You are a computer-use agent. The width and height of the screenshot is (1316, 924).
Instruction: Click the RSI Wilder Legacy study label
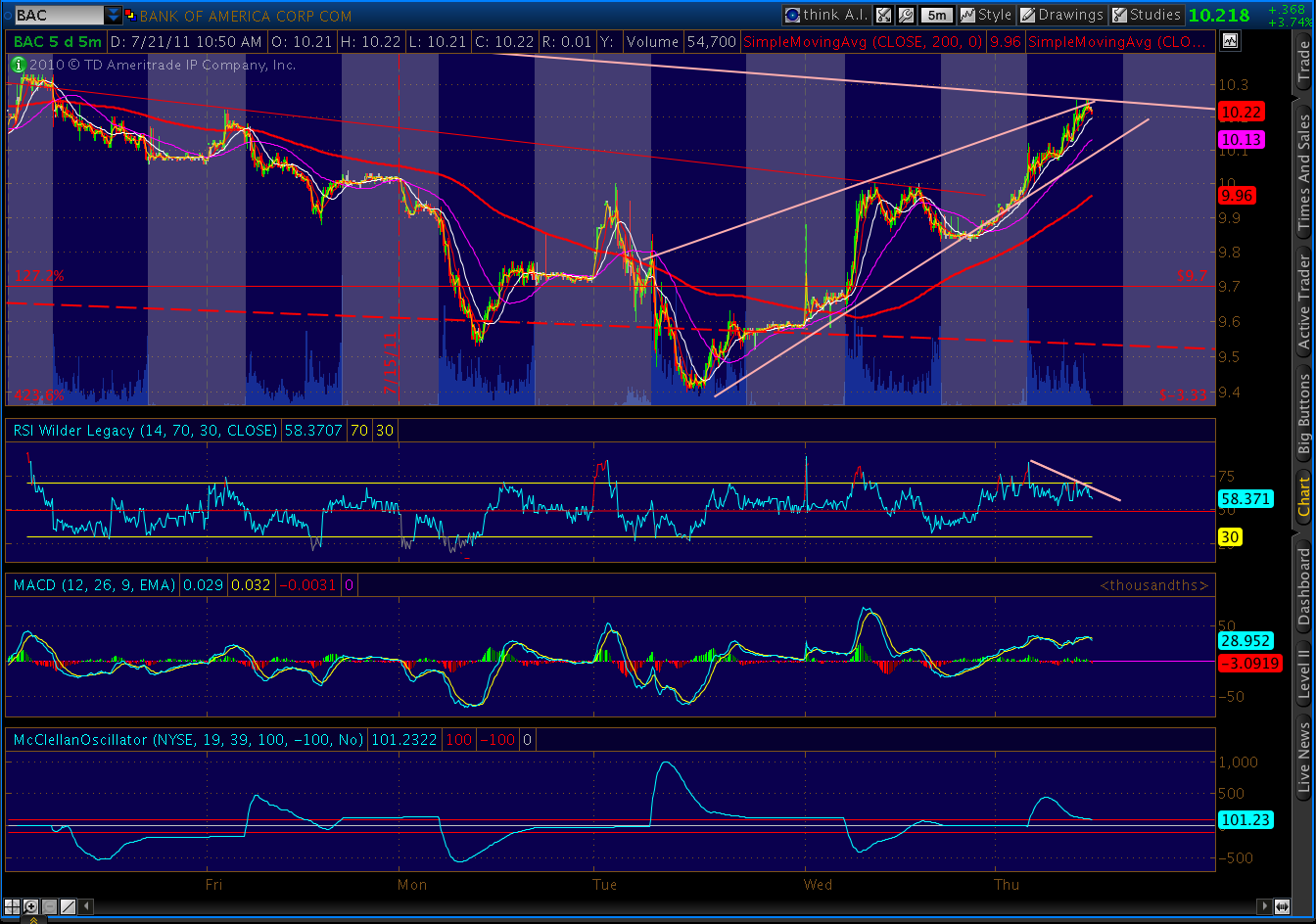(145, 430)
